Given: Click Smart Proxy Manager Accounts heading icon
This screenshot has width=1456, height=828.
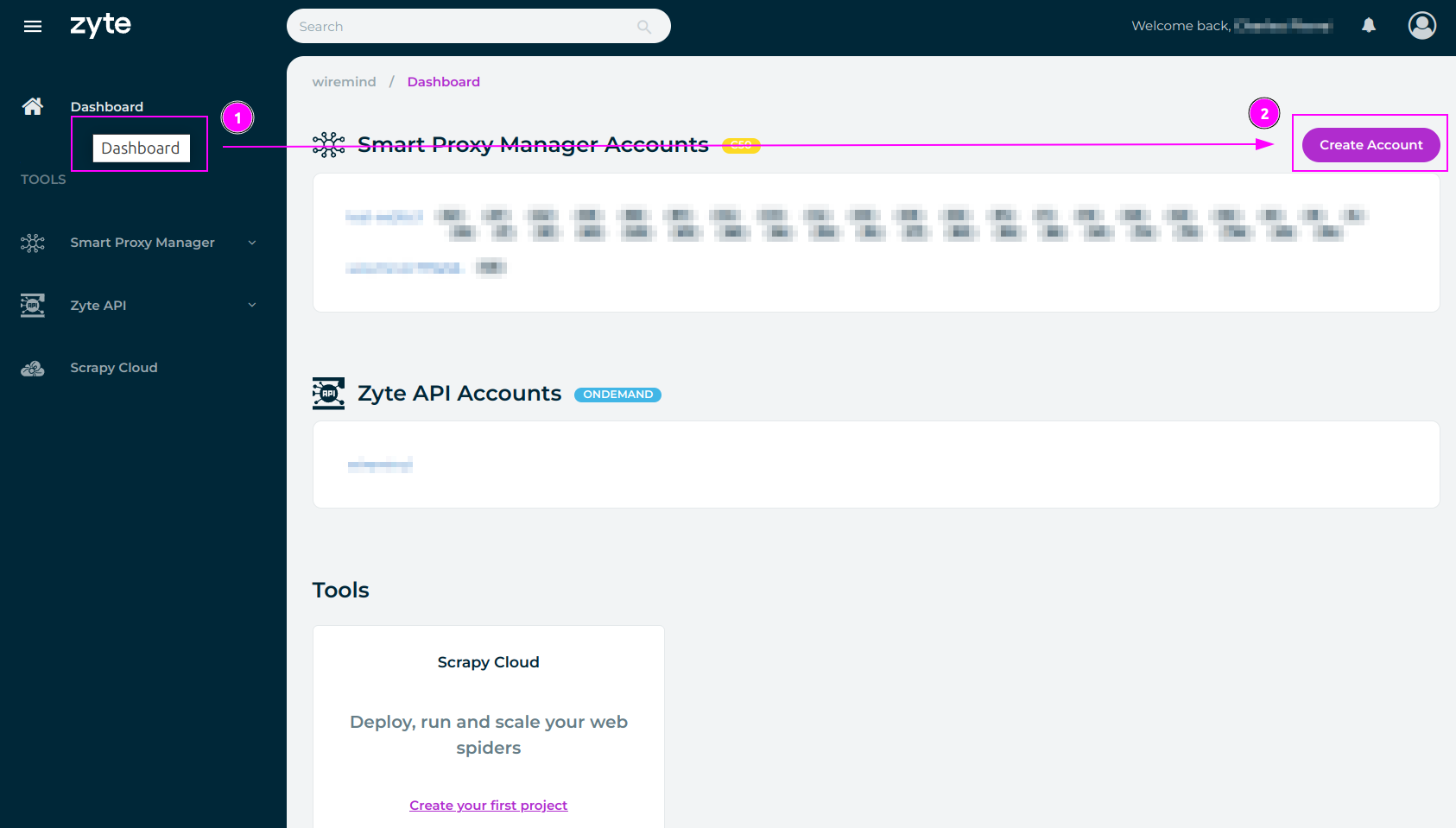Looking at the screenshot, I should pos(328,144).
